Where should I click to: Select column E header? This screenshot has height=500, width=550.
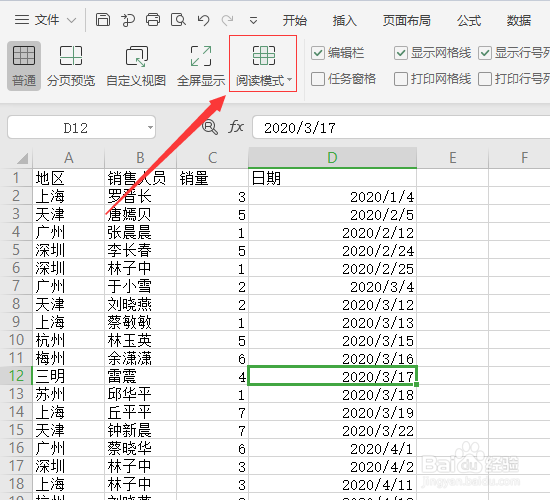coord(452,158)
